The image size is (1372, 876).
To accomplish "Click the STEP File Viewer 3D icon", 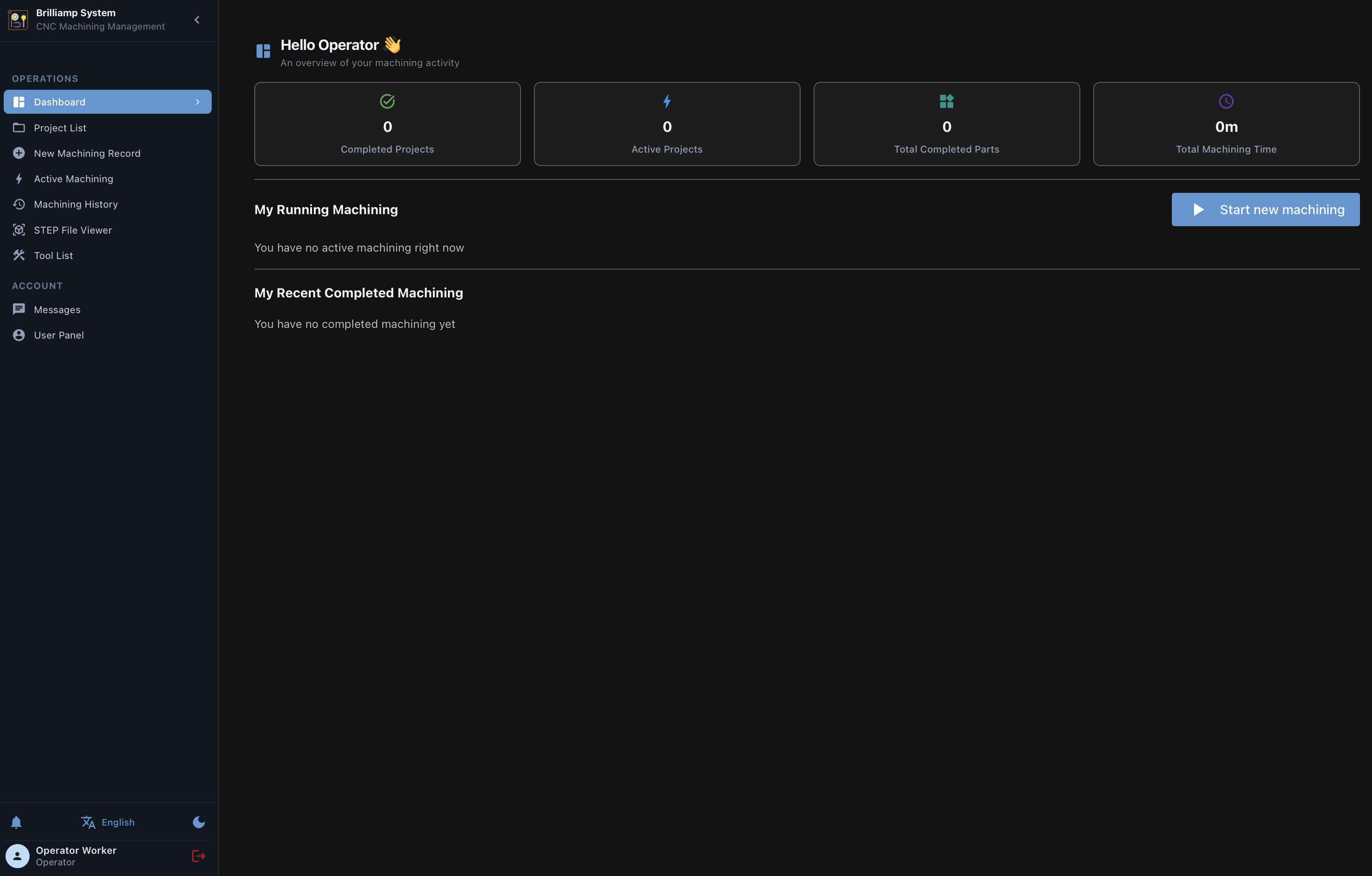I will pos(19,230).
